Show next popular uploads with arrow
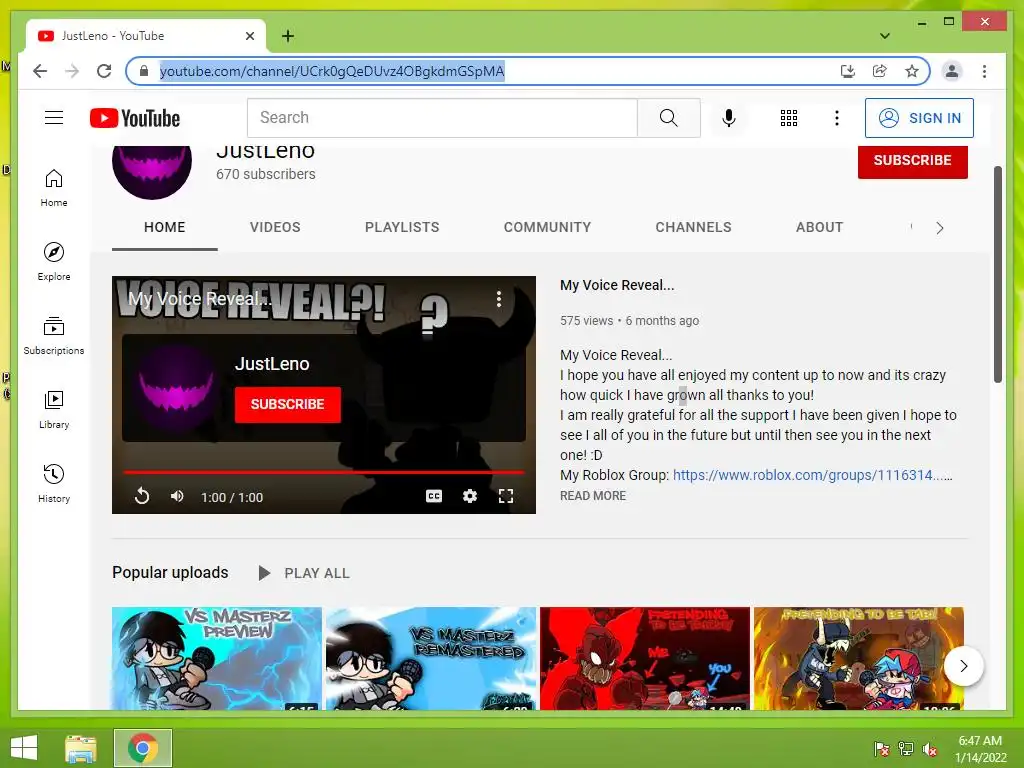1024x768 pixels. tap(963, 665)
